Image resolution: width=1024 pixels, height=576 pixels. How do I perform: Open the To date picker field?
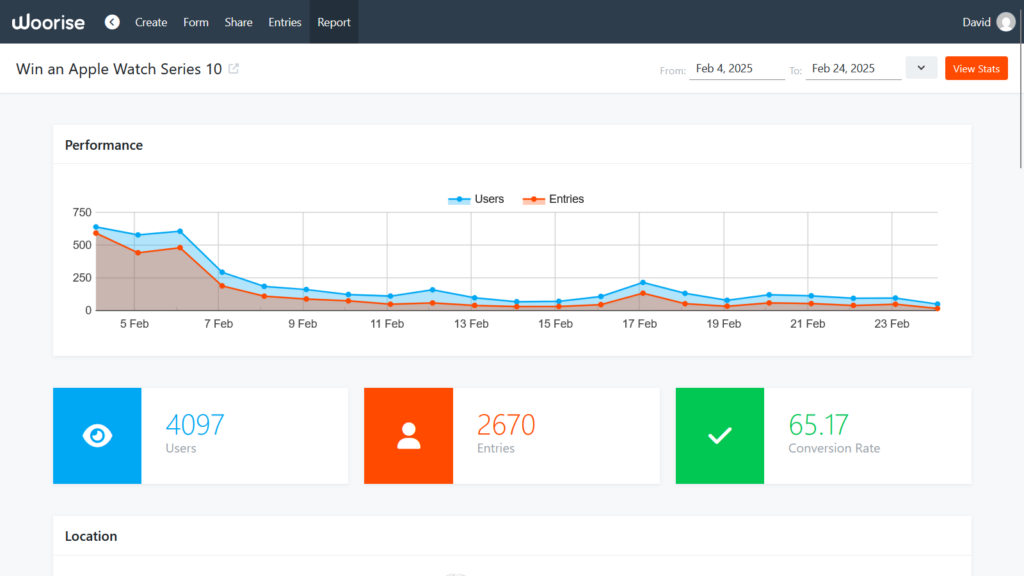pyautogui.click(x=852, y=69)
